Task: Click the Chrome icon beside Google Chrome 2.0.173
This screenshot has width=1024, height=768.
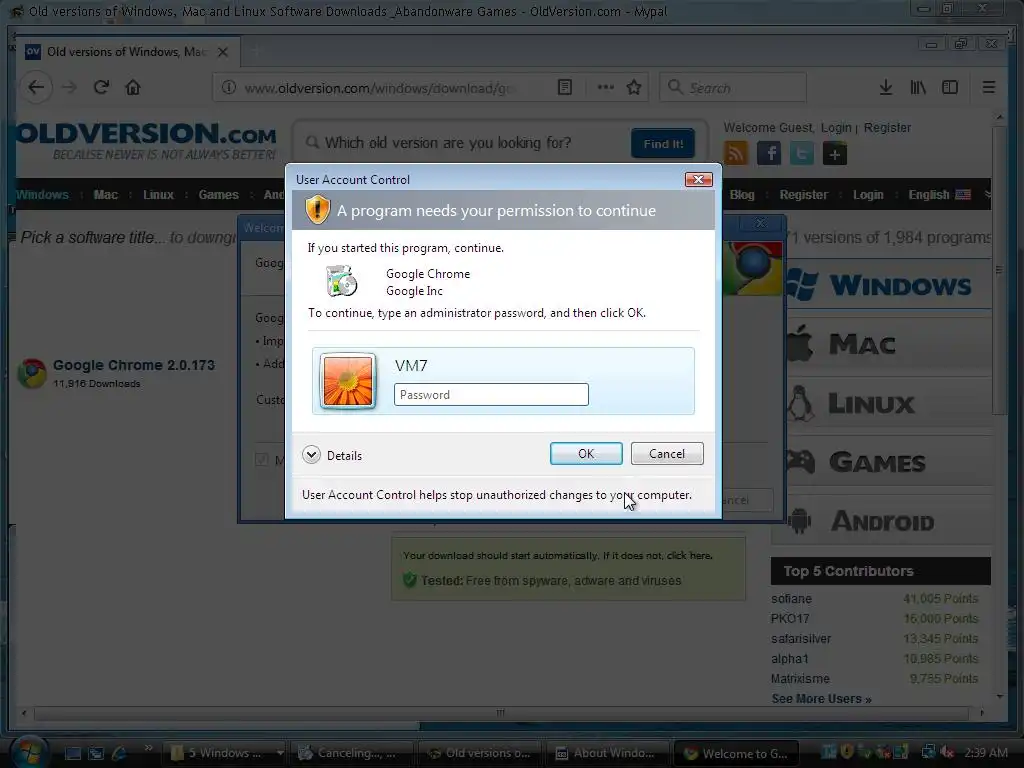Action: (x=31, y=373)
